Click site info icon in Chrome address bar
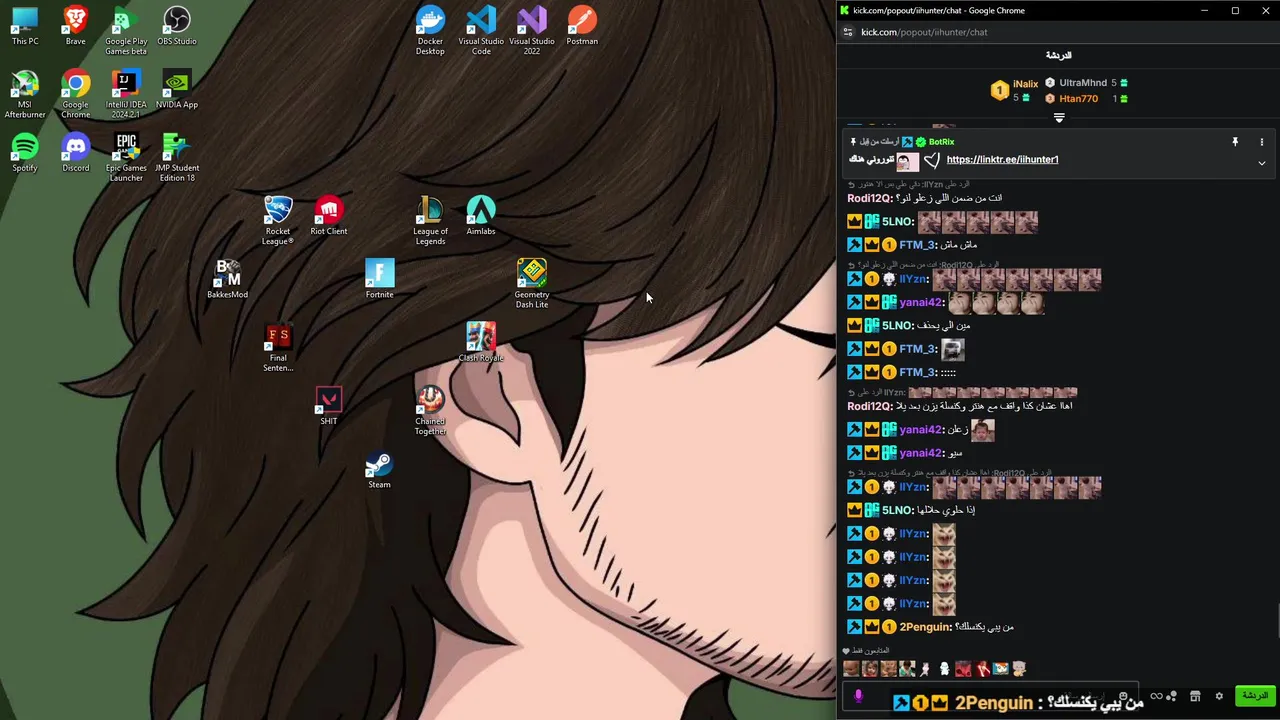The height and width of the screenshot is (720, 1280). point(848,32)
